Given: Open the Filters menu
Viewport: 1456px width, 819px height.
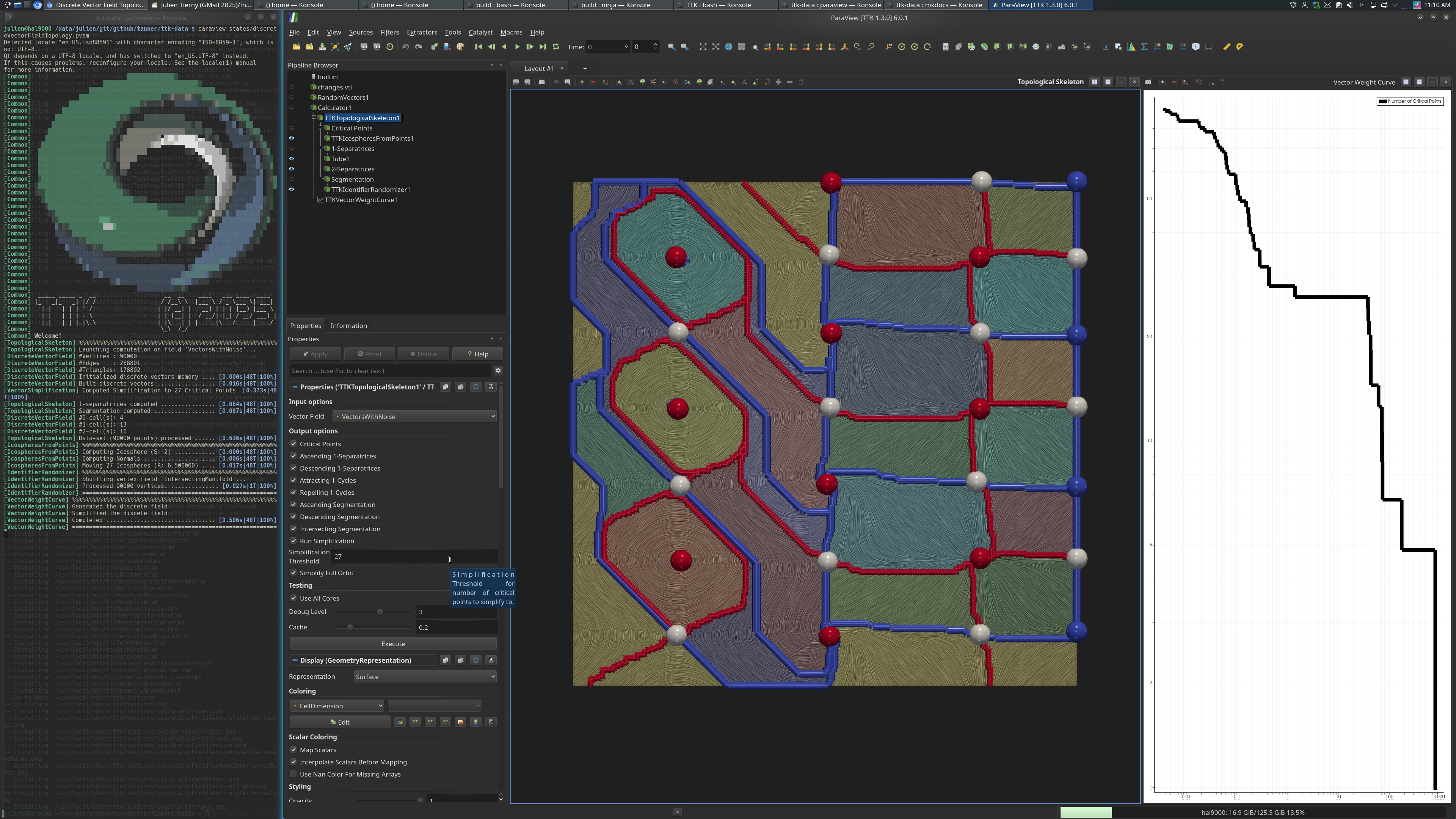Looking at the screenshot, I should [389, 32].
